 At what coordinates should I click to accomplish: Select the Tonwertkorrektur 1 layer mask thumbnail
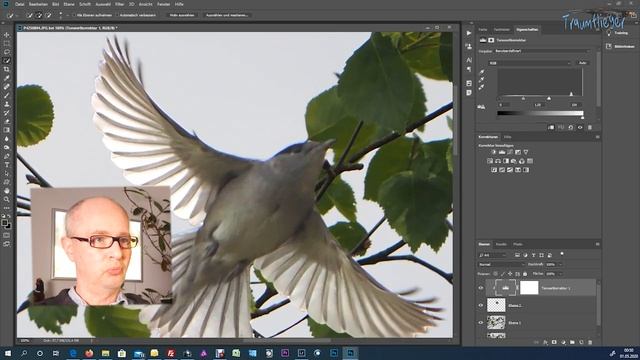click(529, 288)
